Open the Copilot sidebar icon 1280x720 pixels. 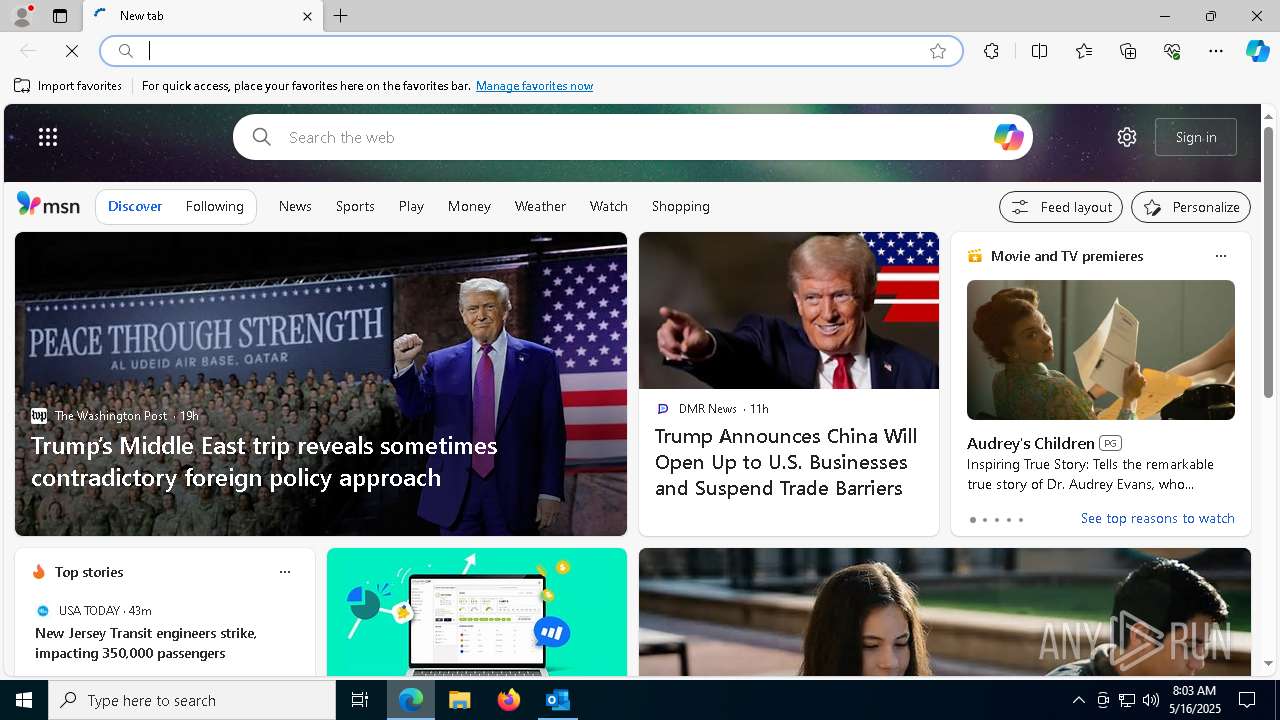[x=1257, y=51]
